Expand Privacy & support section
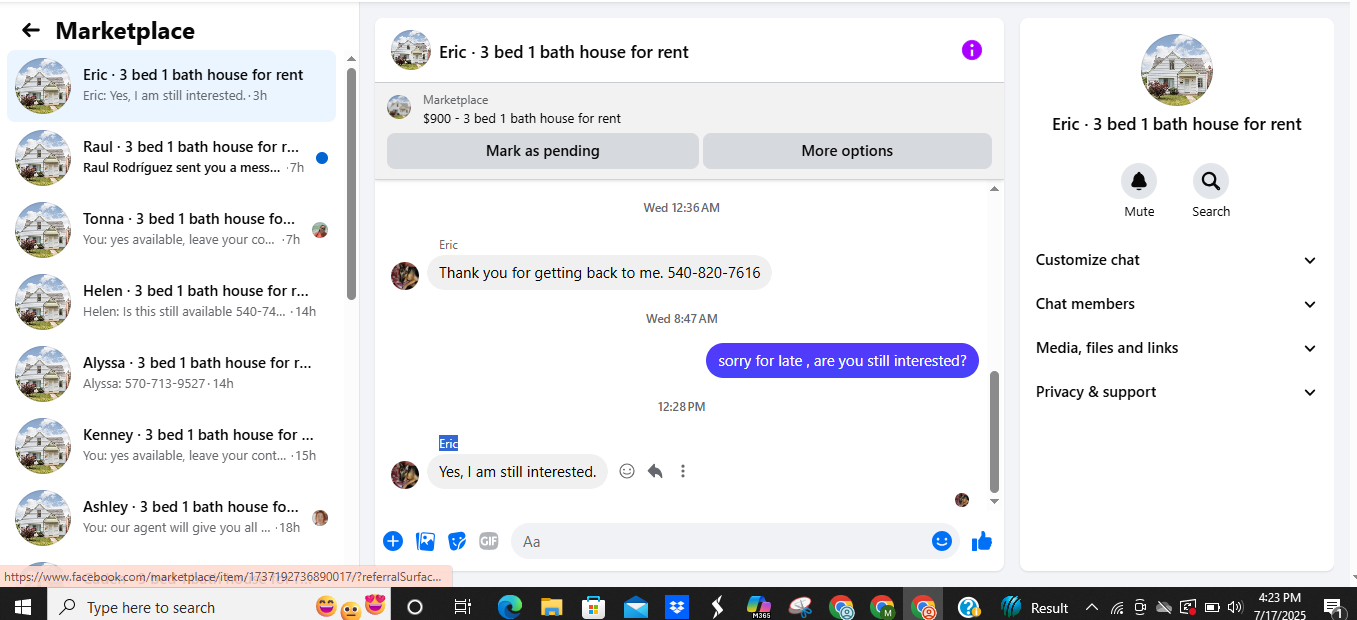The height and width of the screenshot is (620, 1357). point(1176,392)
